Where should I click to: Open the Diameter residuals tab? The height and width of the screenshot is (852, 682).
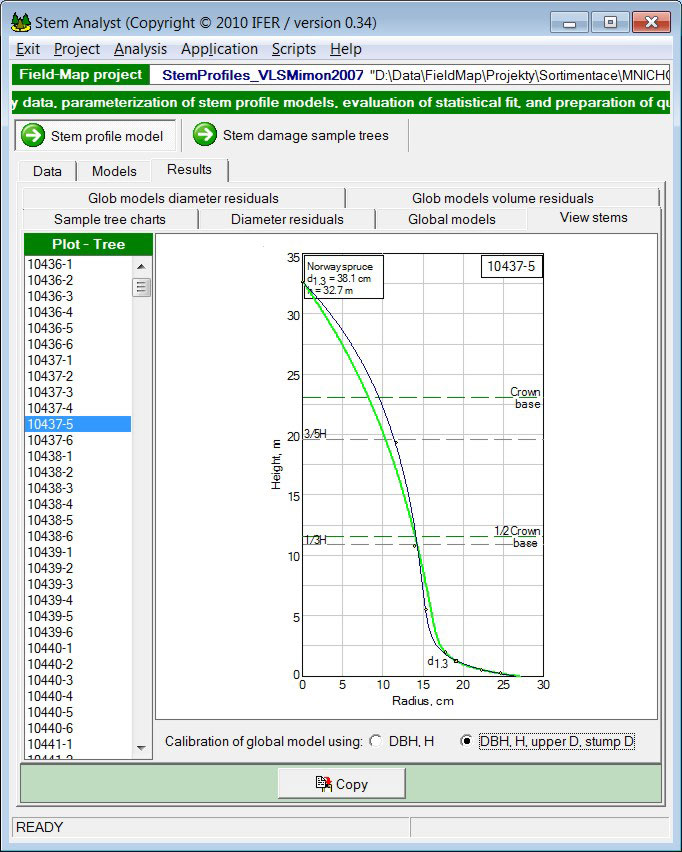286,219
